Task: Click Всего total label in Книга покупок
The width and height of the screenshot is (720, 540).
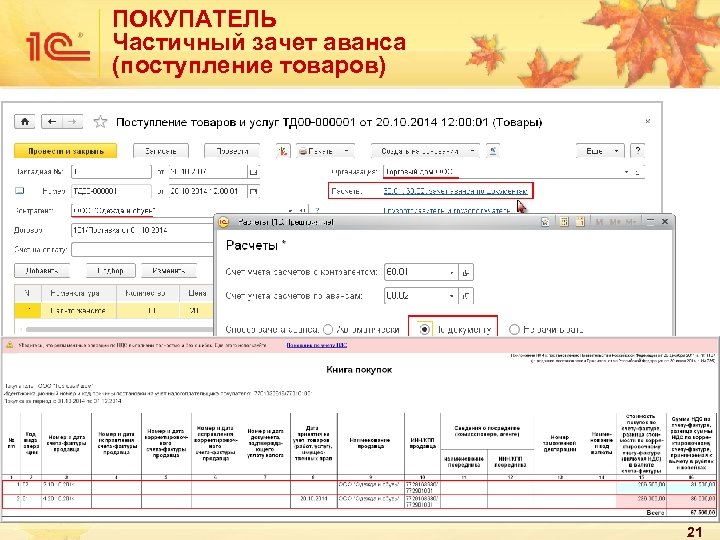Action: click(x=655, y=512)
